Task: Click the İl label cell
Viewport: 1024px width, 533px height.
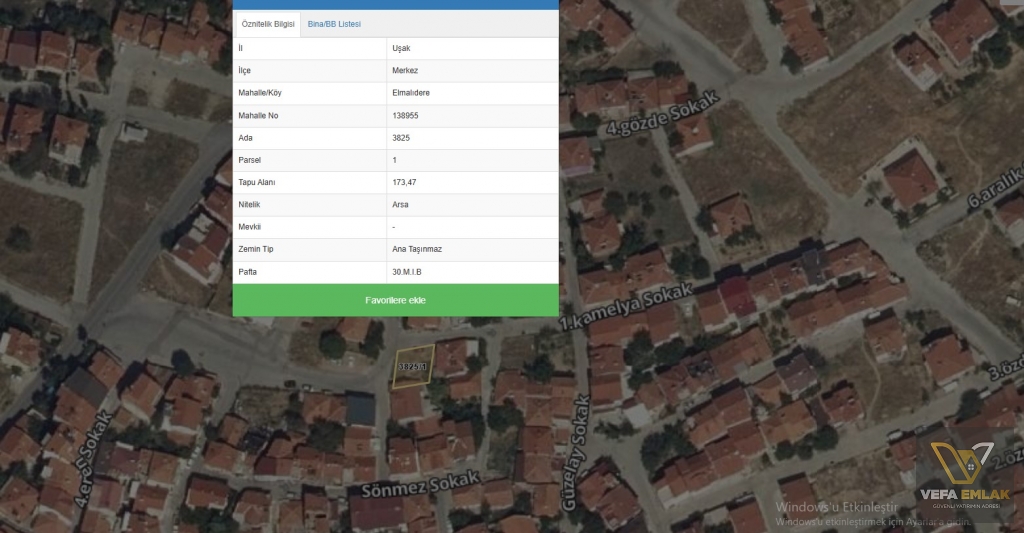Action: point(310,48)
